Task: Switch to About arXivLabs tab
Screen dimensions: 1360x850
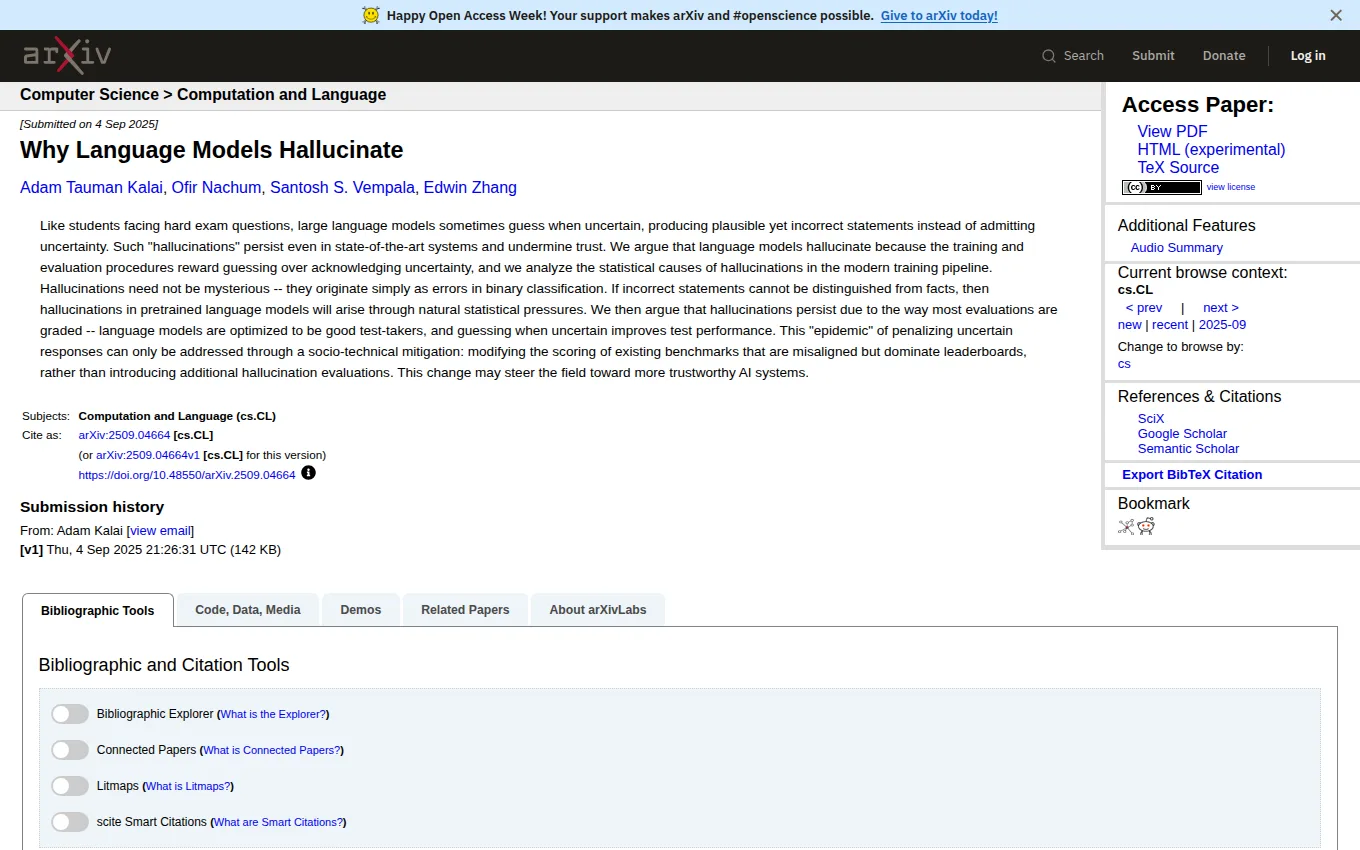Action: [598, 610]
